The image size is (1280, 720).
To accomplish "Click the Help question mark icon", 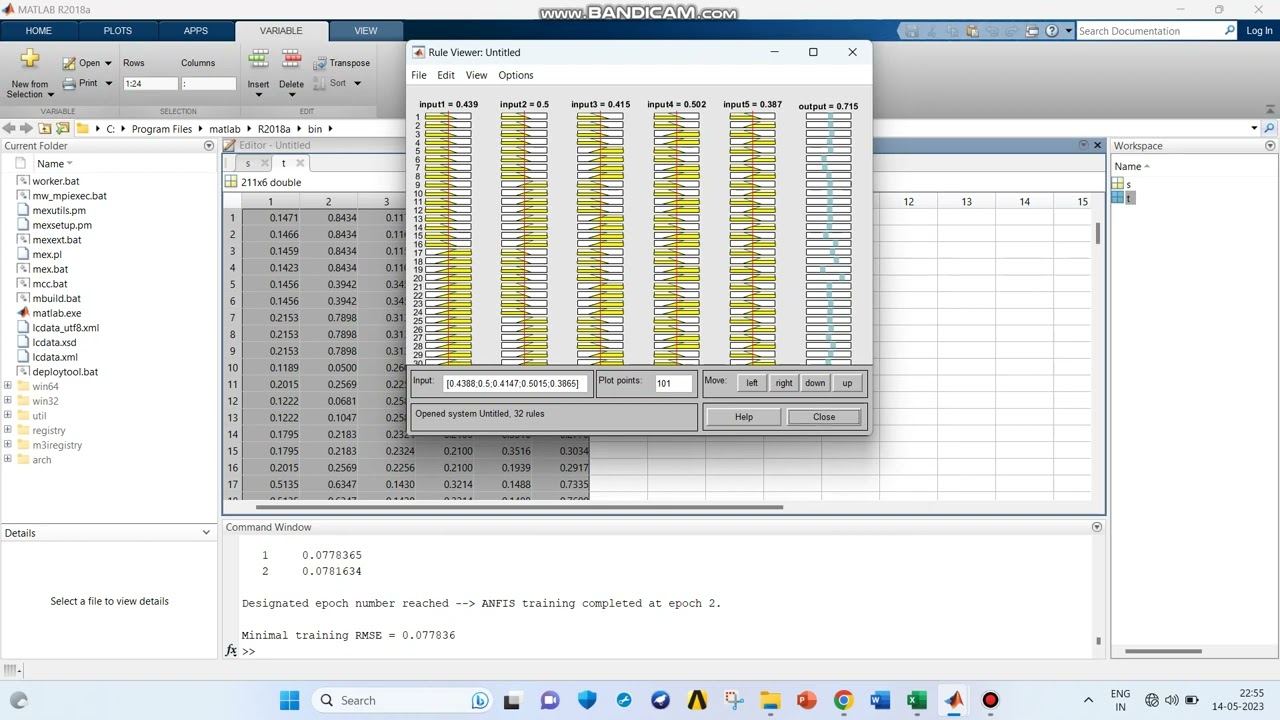I will [x=1051, y=31].
